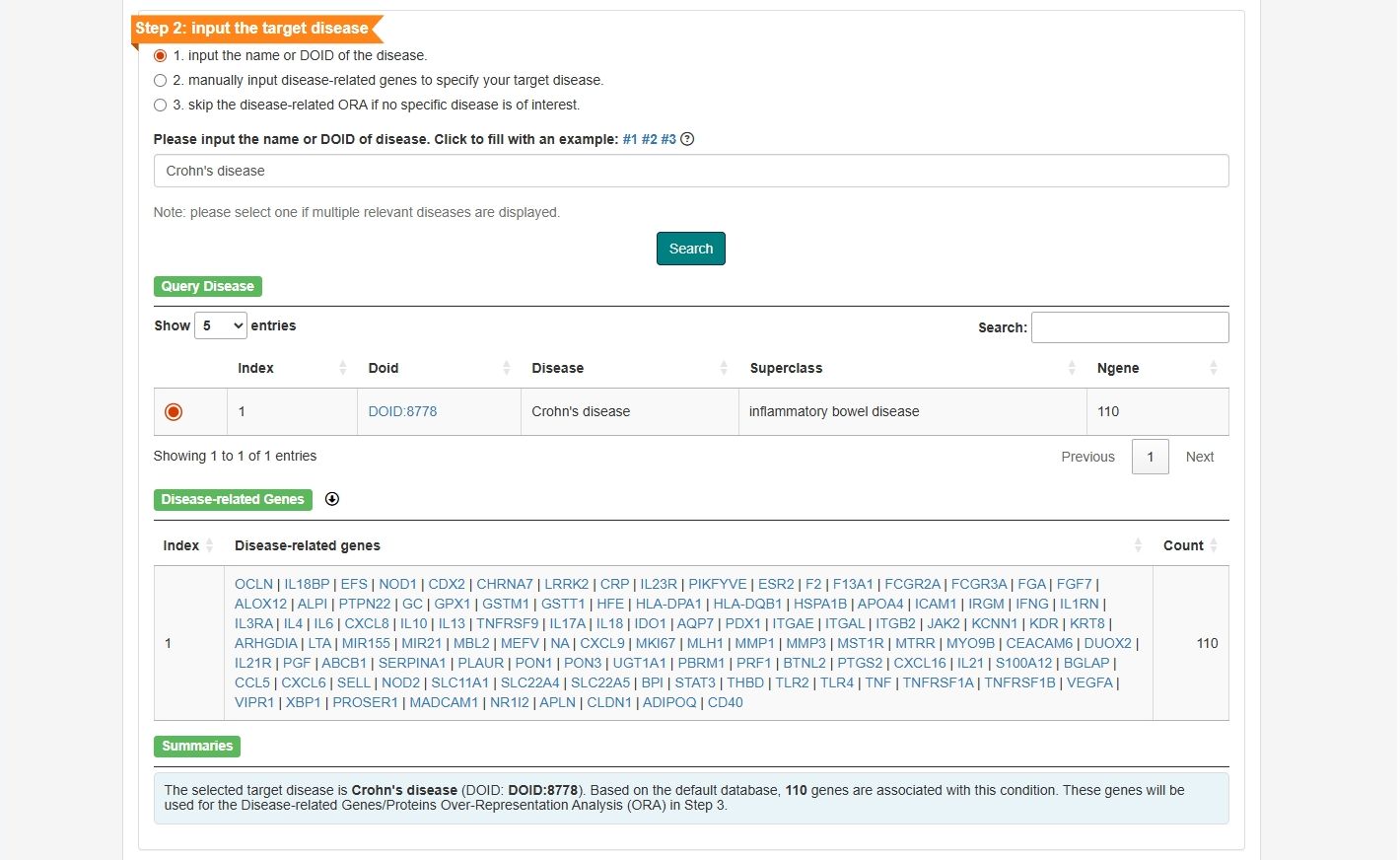The height and width of the screenshot is (860, 1400).
Task: Open the IL18BP gene link
Action: pyautogui.click(x=307, y=584)
